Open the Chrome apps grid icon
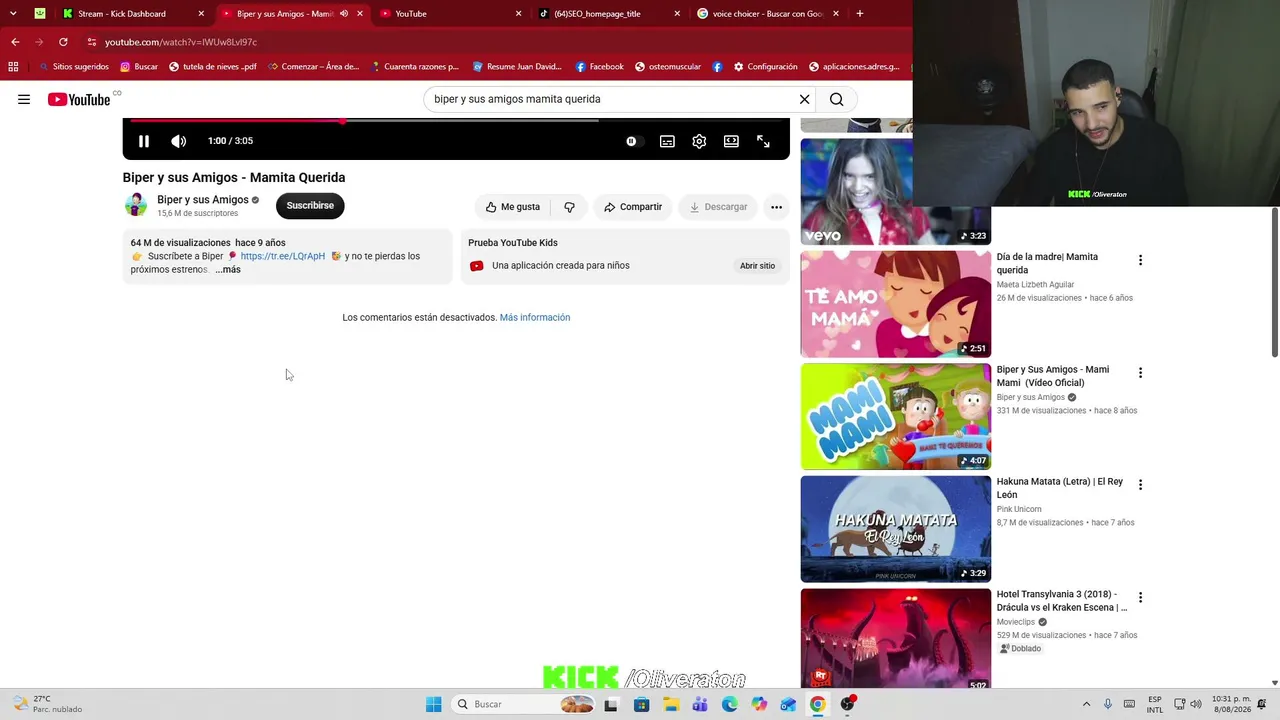The width and height of the screenshot is (1280, 720). pyautogui.click(x=13, y=67)
